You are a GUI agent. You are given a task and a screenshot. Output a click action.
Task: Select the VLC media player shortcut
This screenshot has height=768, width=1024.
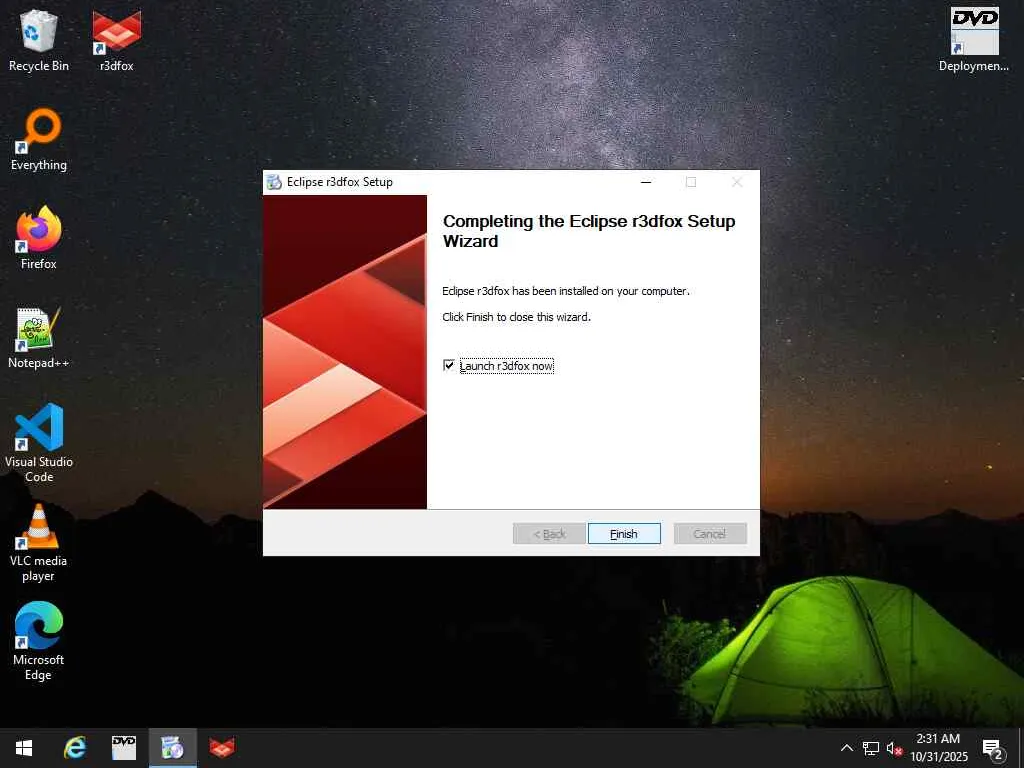39,543
